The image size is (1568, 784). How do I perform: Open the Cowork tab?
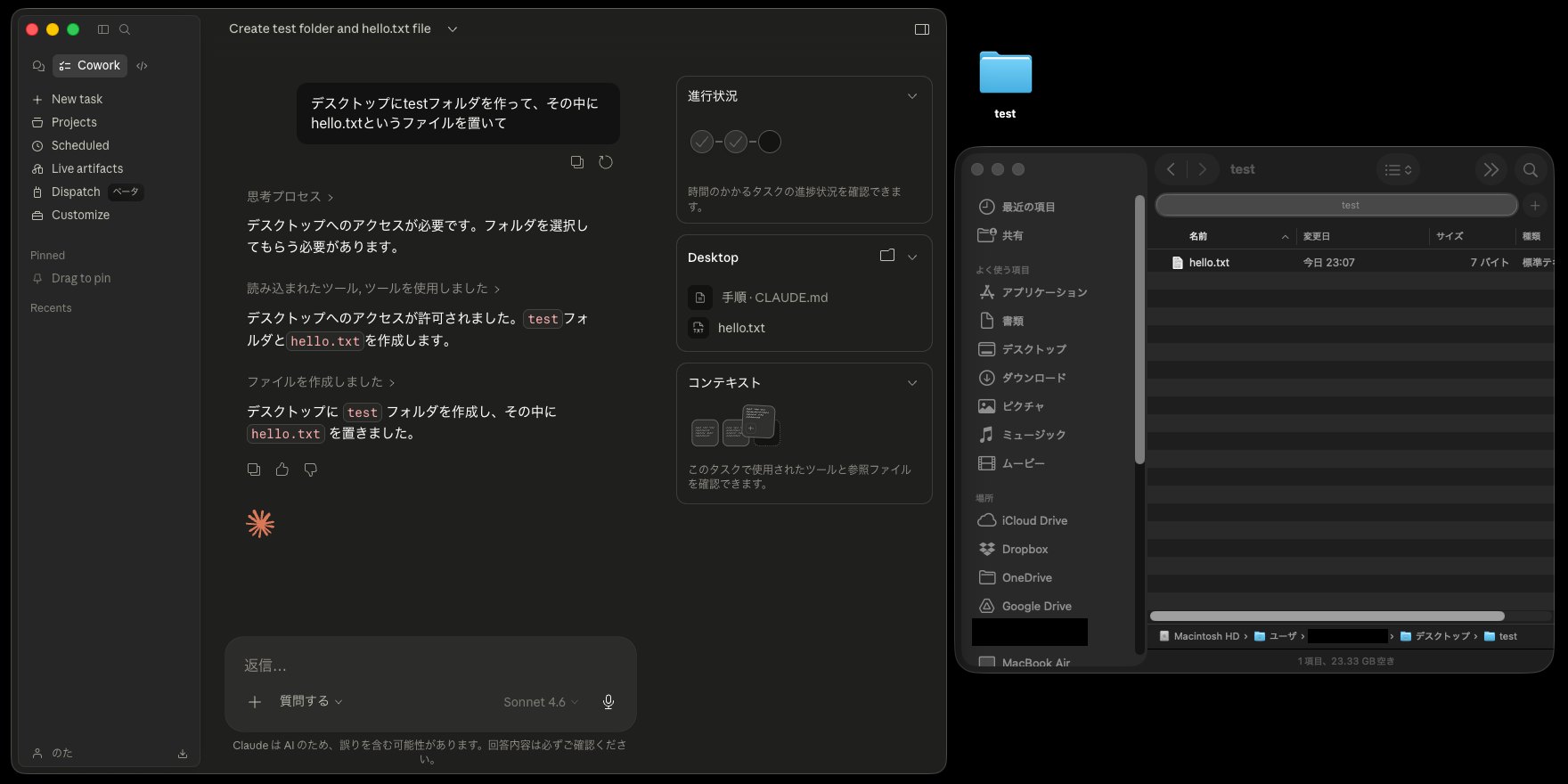pos(90,66)
